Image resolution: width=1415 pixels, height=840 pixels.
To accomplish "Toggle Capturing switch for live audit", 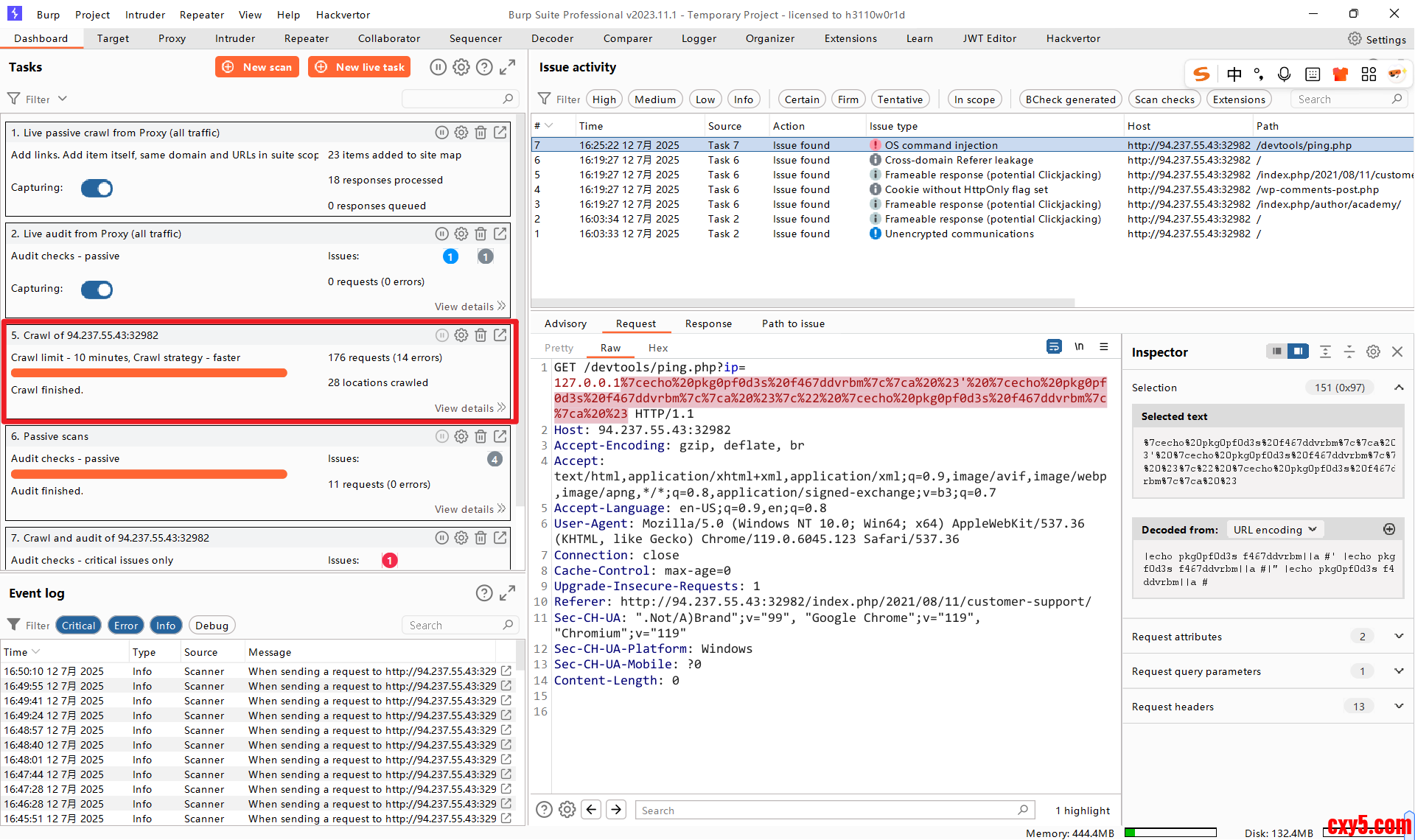I will [97, 290].
